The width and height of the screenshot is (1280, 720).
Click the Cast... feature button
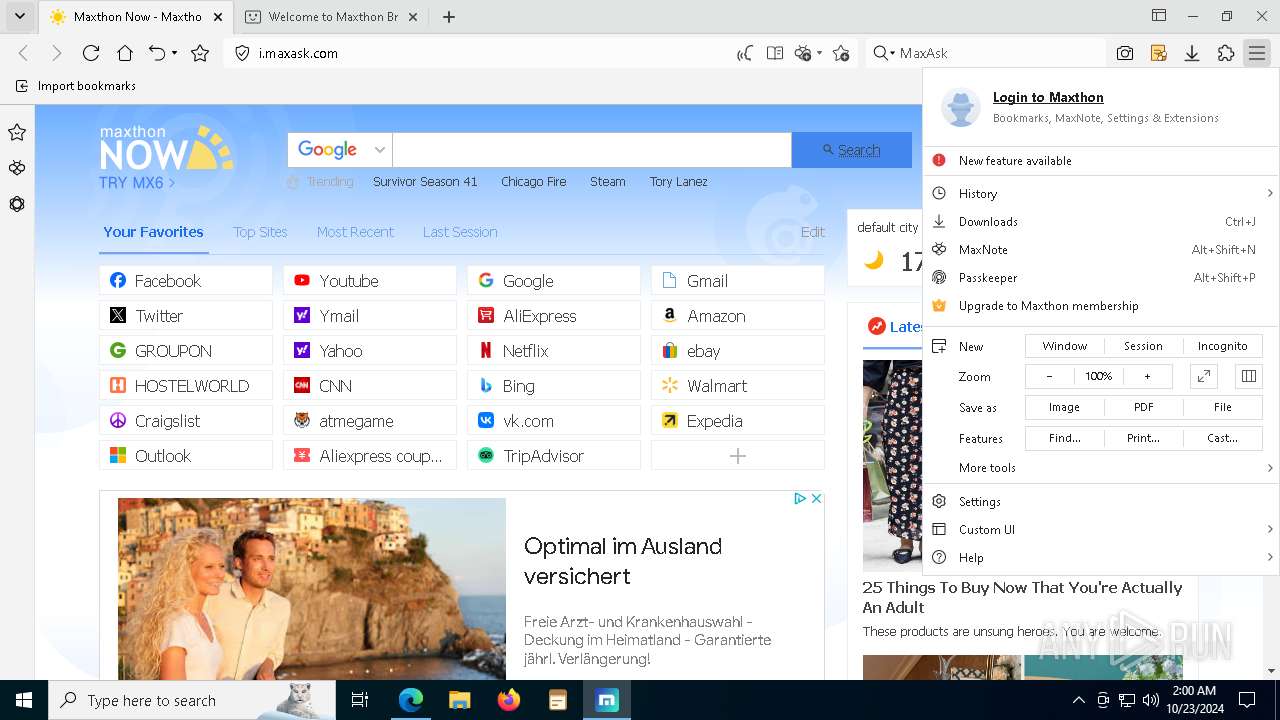click(x=1222, y=438)
